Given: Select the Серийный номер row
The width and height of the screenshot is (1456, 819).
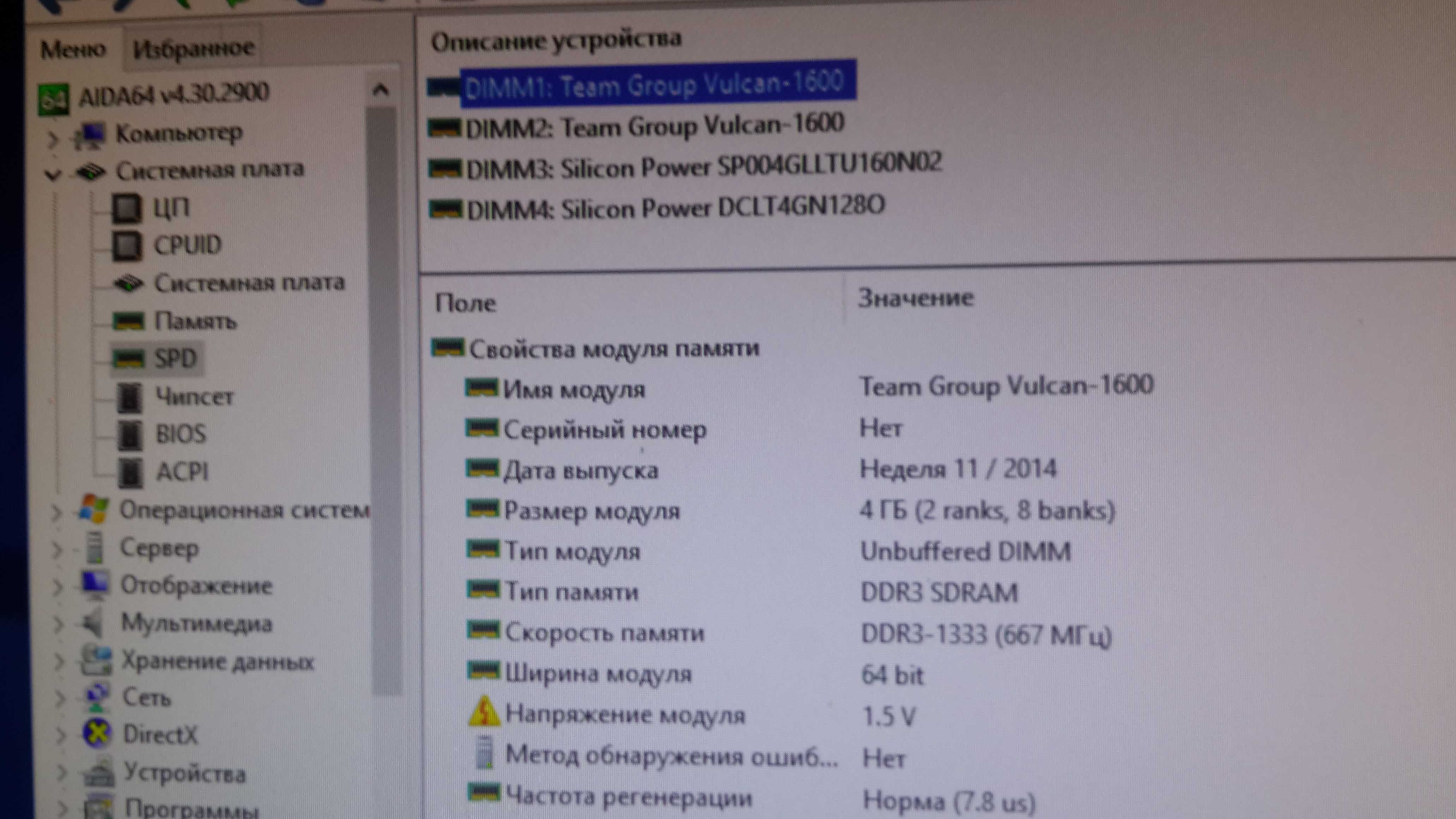Looking at the screenshot, I should click(684, 430).
